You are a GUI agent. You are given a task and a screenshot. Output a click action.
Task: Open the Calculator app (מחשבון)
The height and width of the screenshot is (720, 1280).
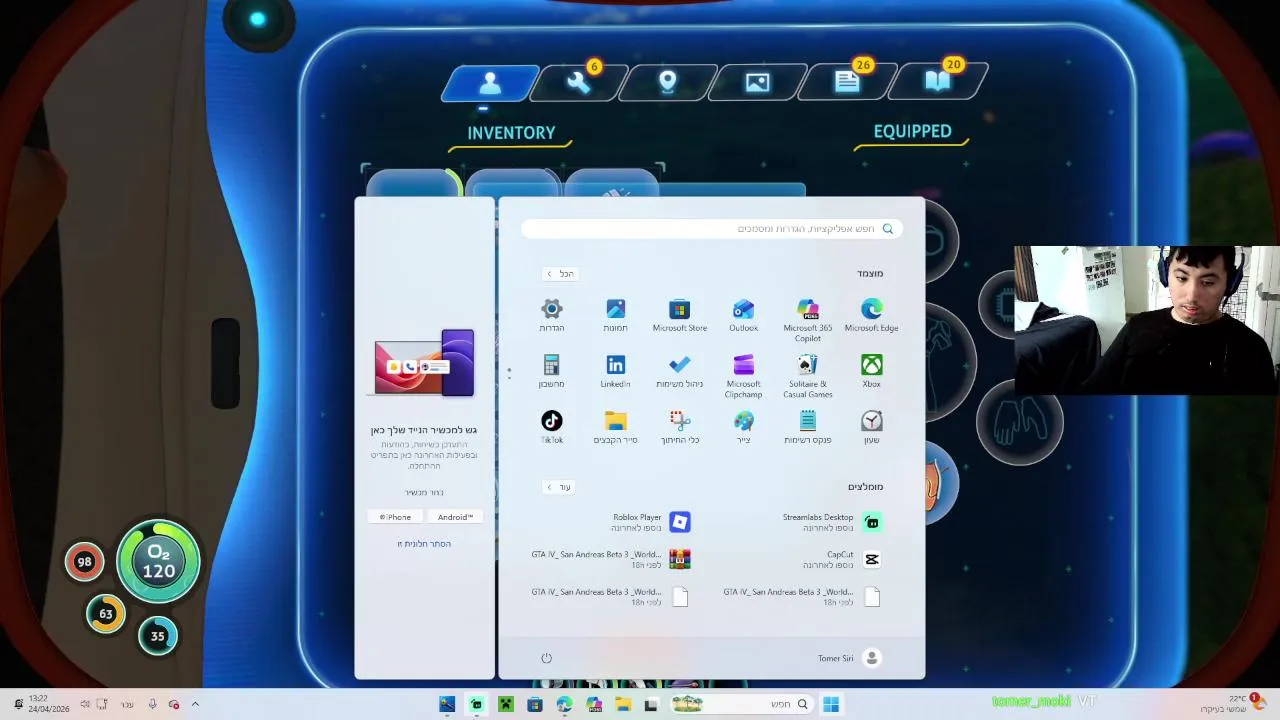(x=552, y=372)
